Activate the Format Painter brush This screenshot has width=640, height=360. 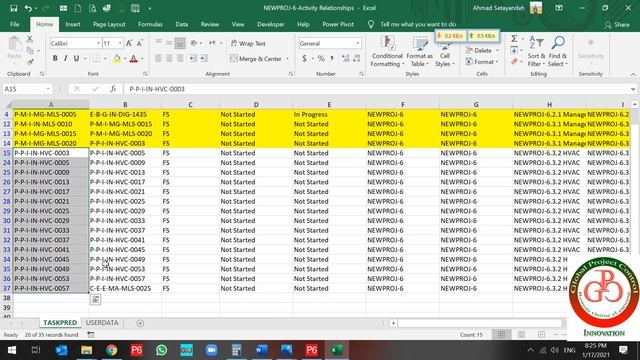30,62
